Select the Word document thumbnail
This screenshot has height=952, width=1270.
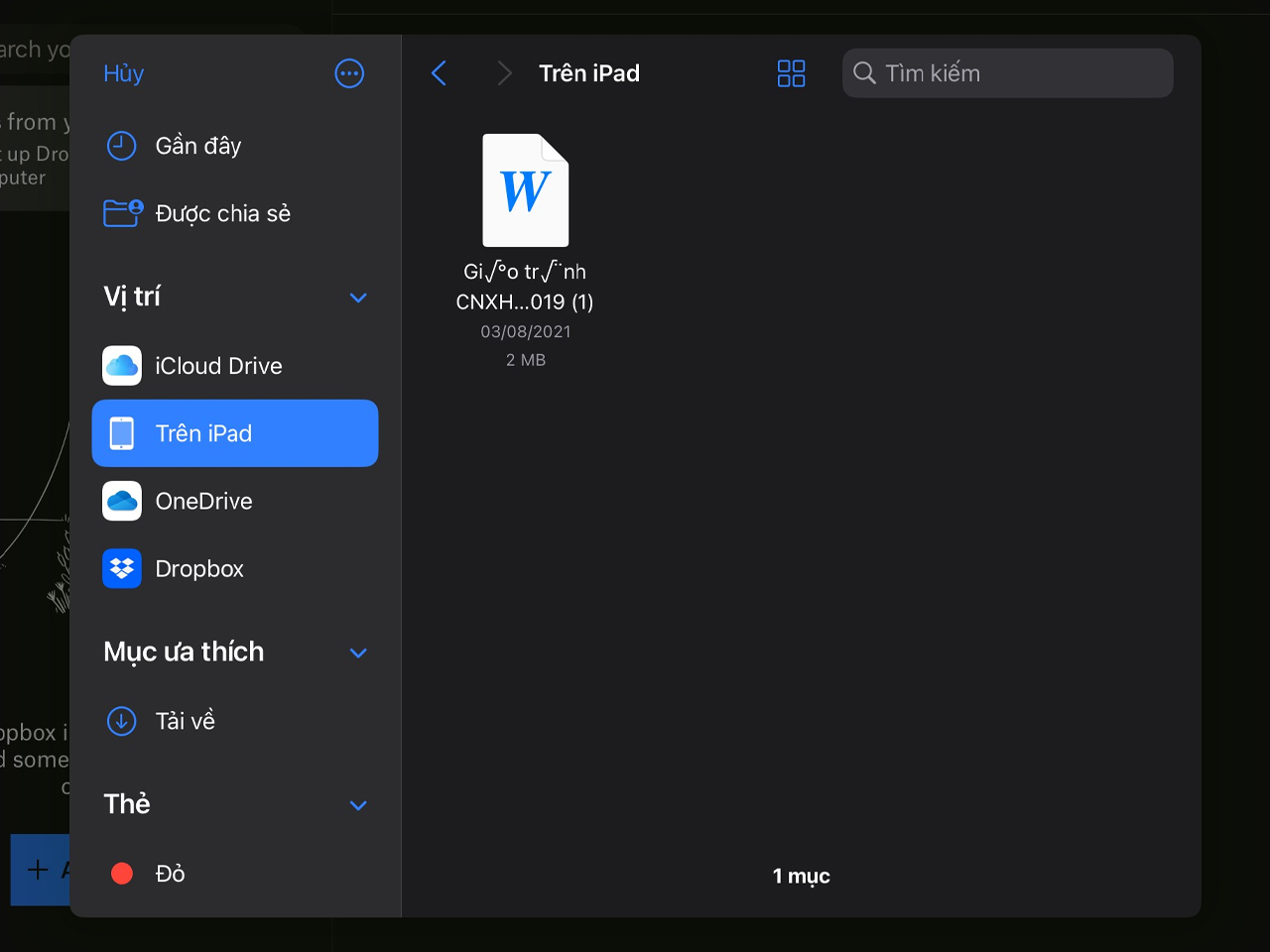pyautogui.click(x=526, y=190)
